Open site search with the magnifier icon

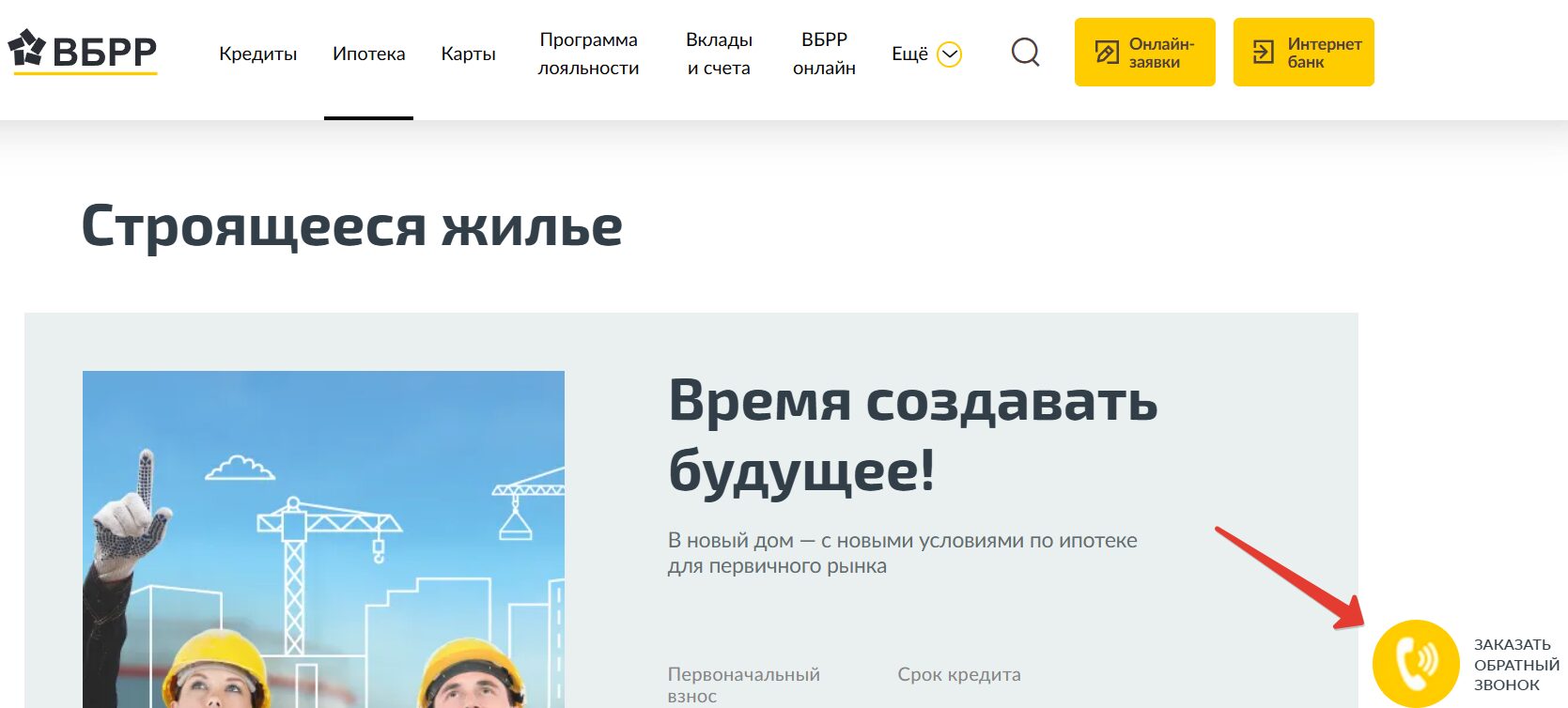[1025, 53]
